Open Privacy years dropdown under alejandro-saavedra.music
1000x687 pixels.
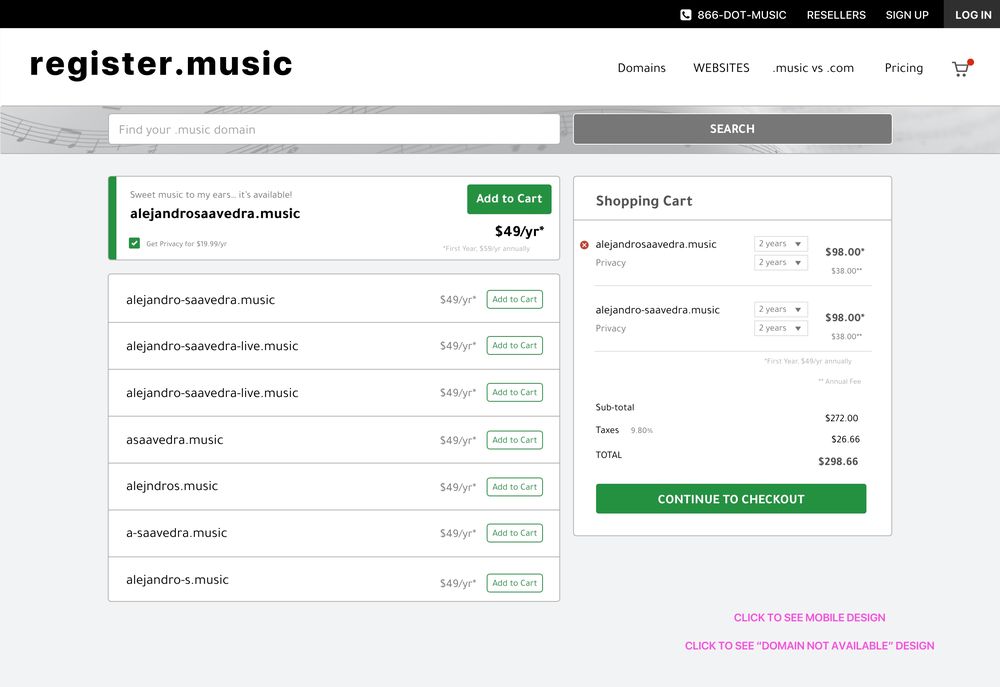click(781, 328)
